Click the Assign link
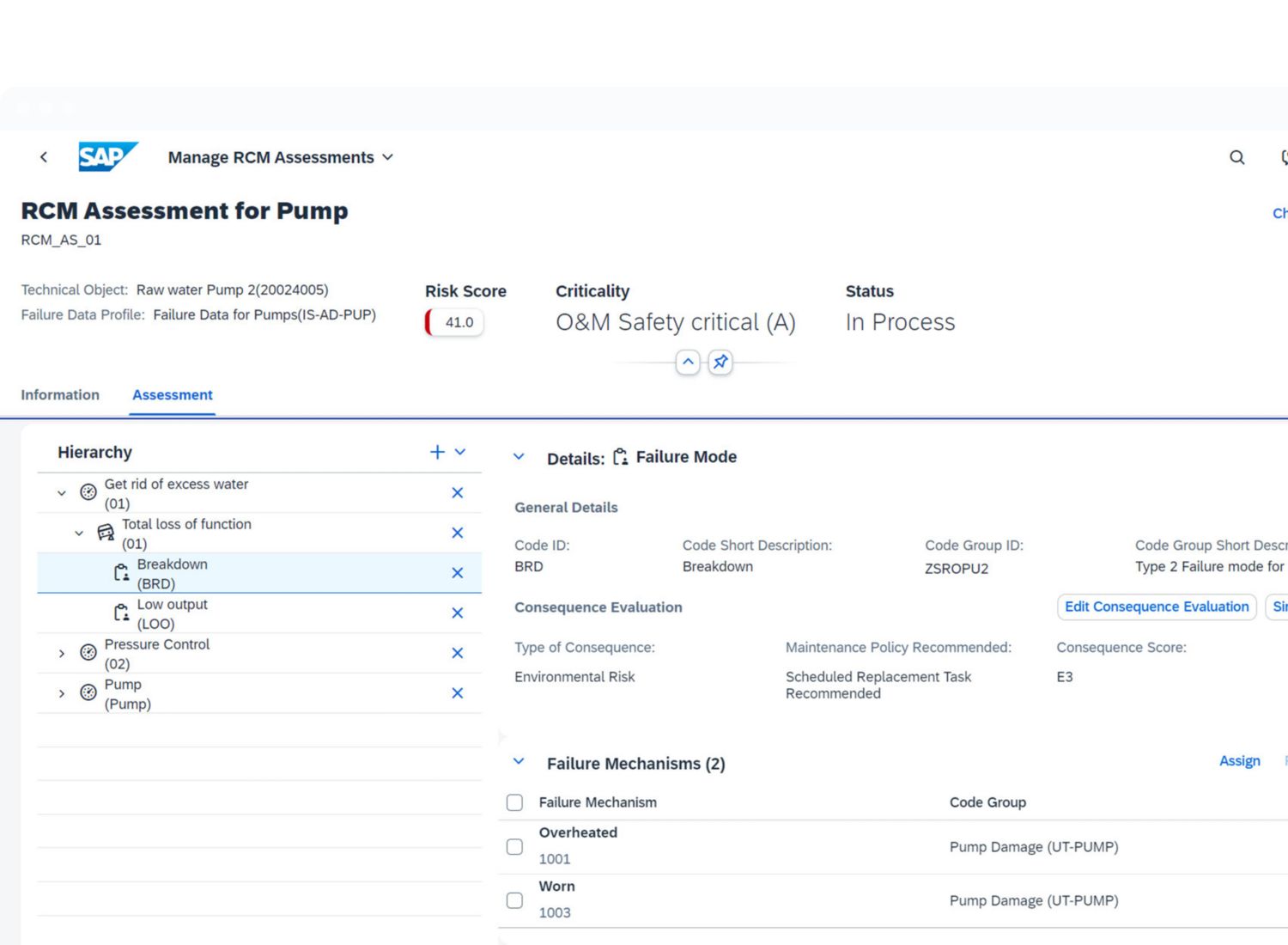The height and width of the screenshot is (945, 1288). 1239,761
